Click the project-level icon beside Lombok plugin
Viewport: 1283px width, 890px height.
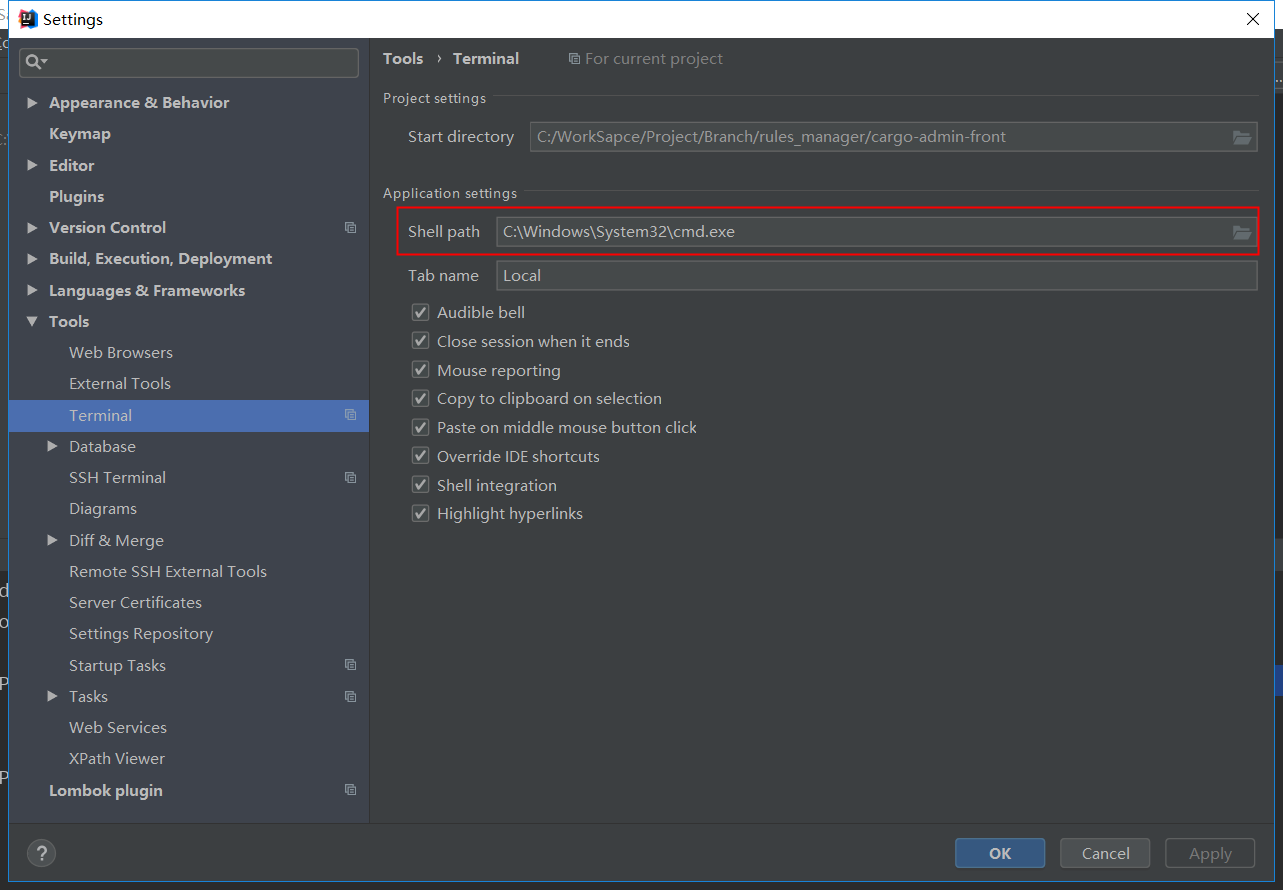350,790
